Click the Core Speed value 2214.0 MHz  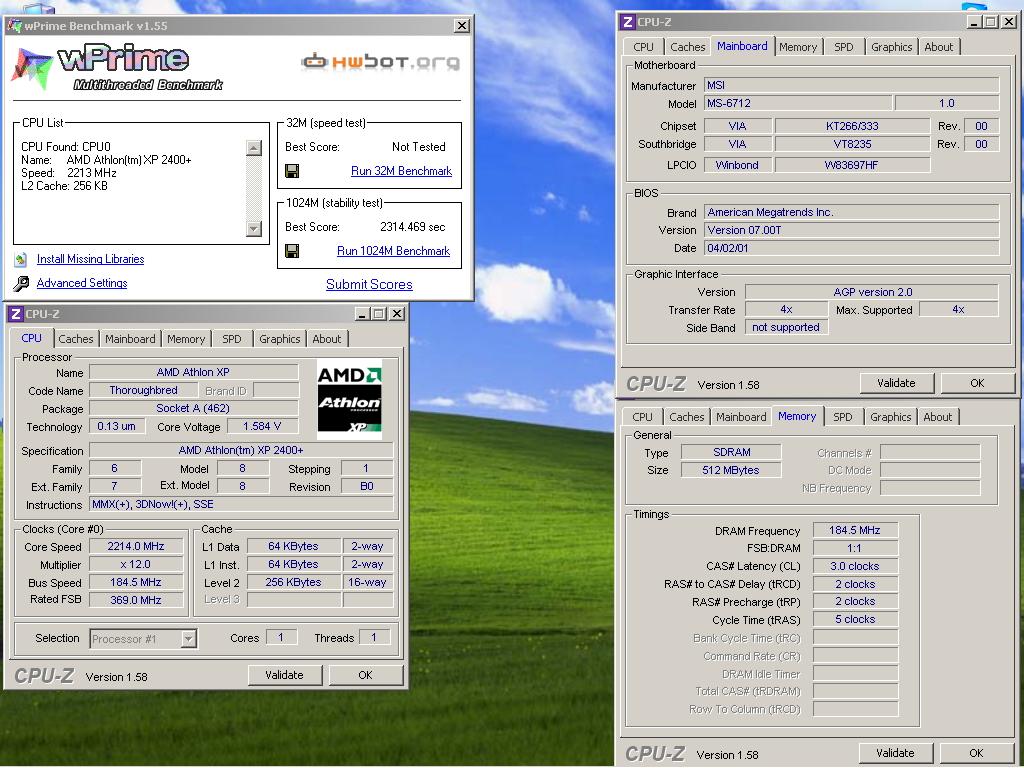pos(136,547)
